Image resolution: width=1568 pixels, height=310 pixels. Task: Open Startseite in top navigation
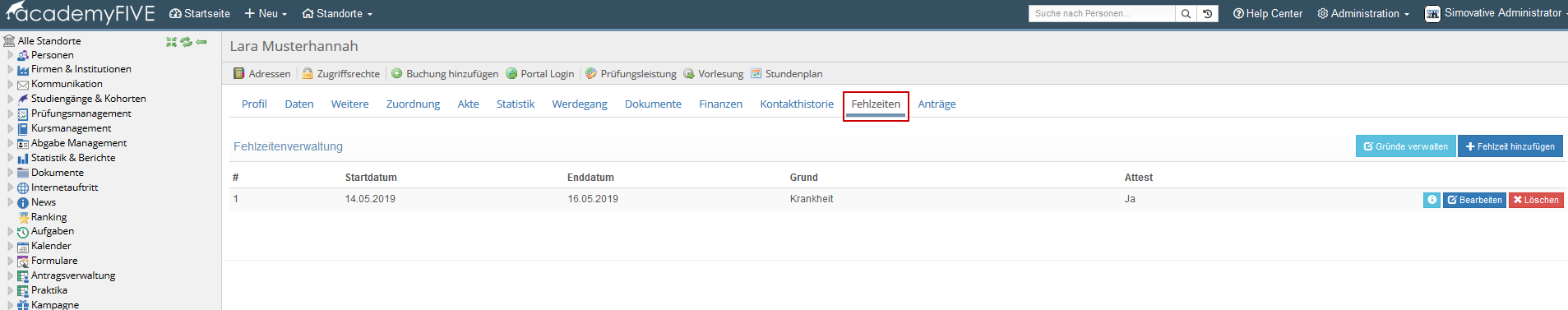[x=200, y=13]
